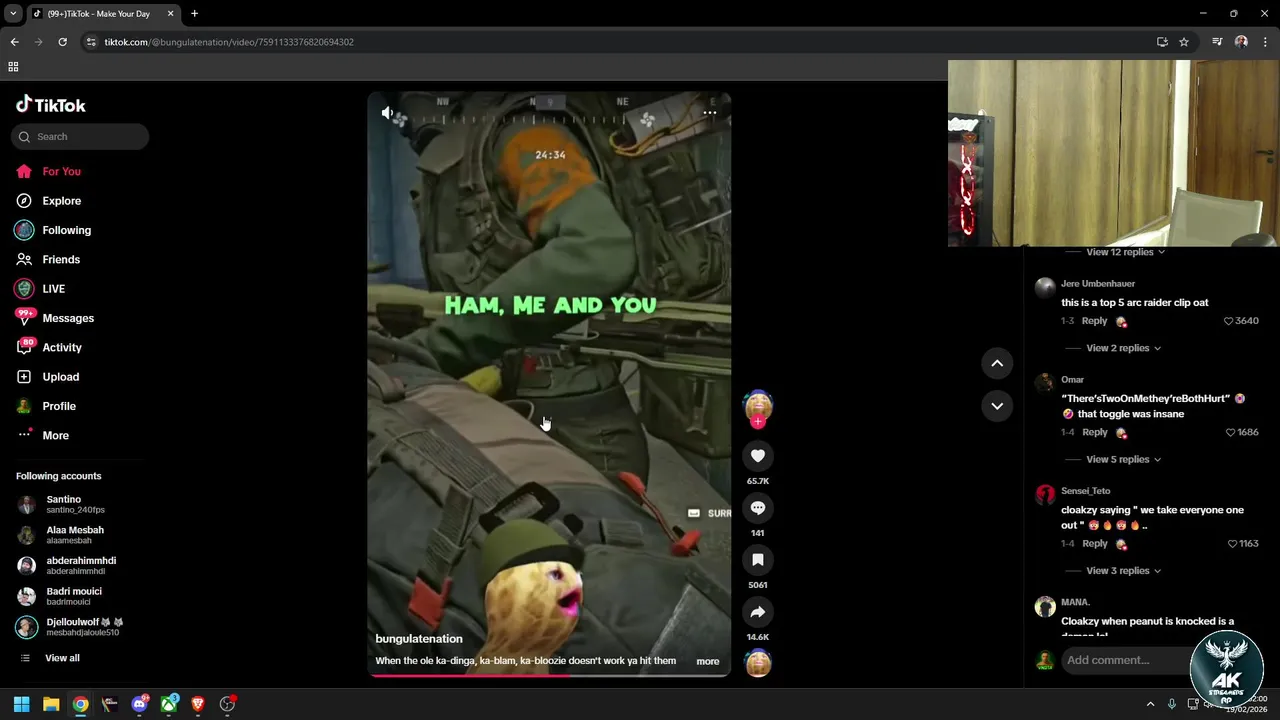Open Badri mouici's followed account
1280x720 pixels.
click(x=75, y=596)
